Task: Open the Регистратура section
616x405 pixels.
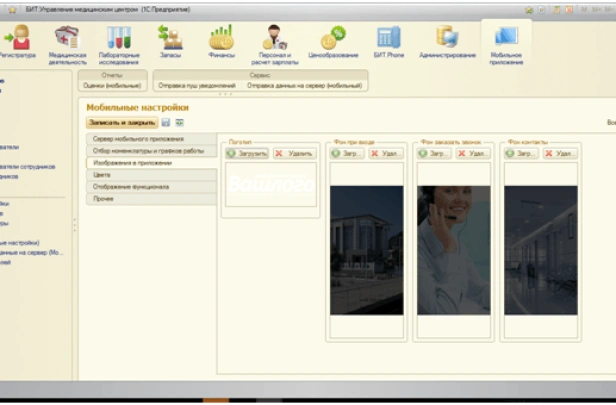Action: [x=18, y=44]
